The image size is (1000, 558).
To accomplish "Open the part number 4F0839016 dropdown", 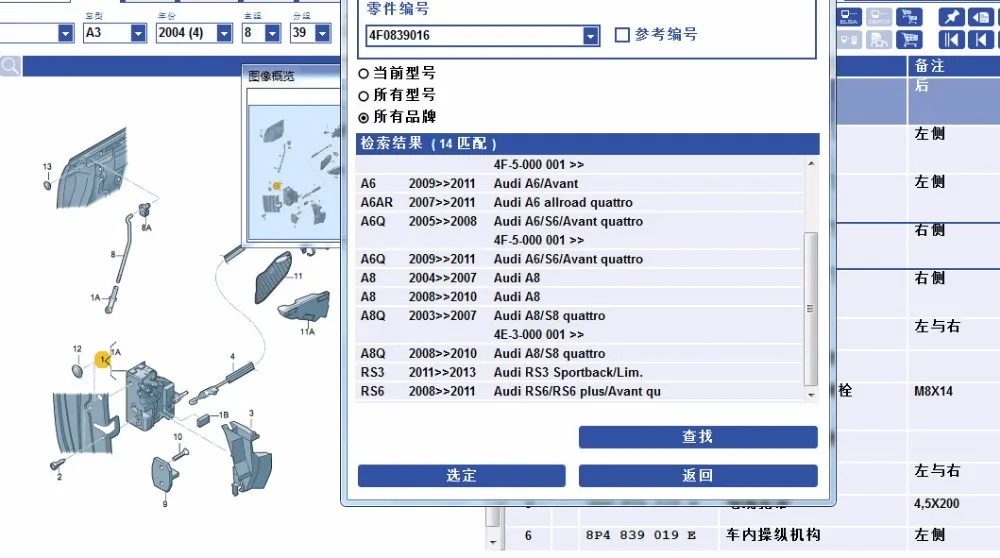I will [x=591, y=36].
